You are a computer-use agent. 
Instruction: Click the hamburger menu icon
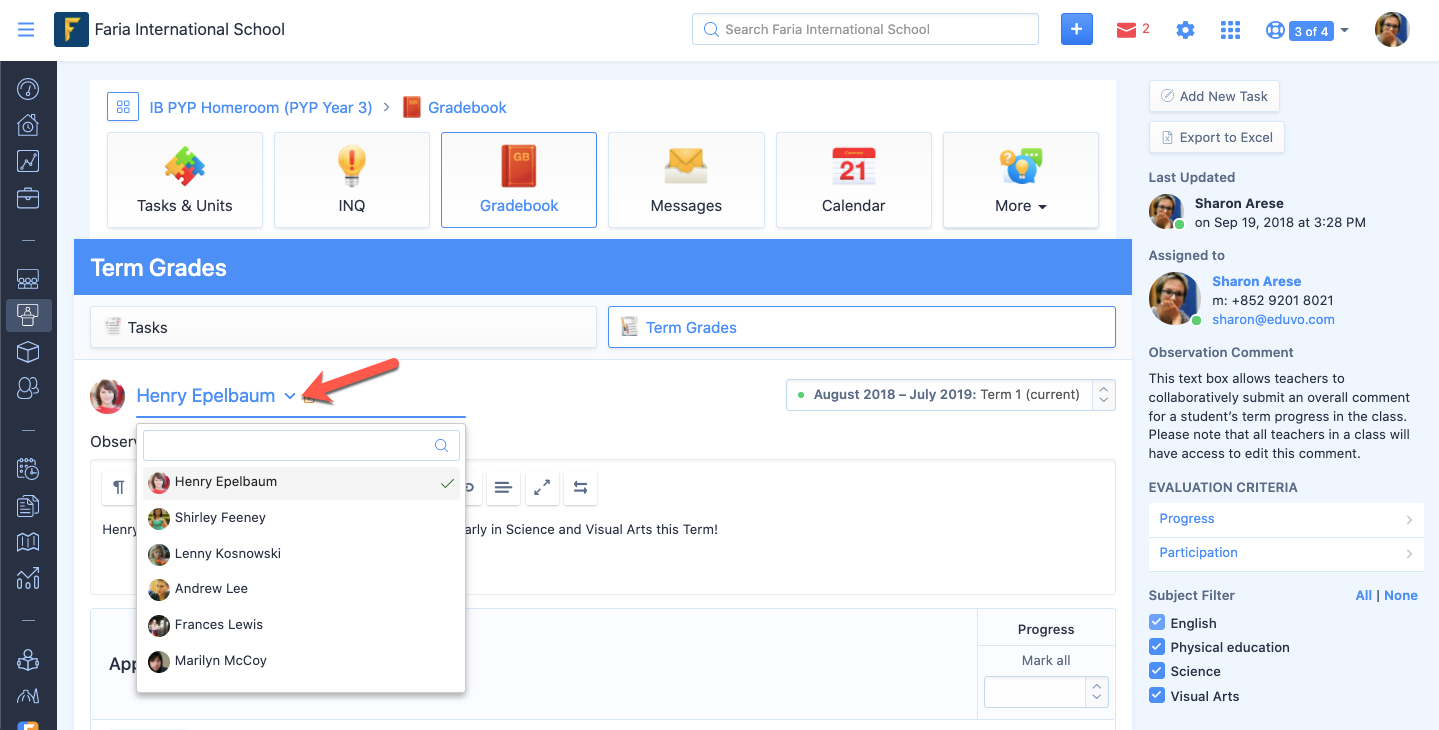click(26, 30)
